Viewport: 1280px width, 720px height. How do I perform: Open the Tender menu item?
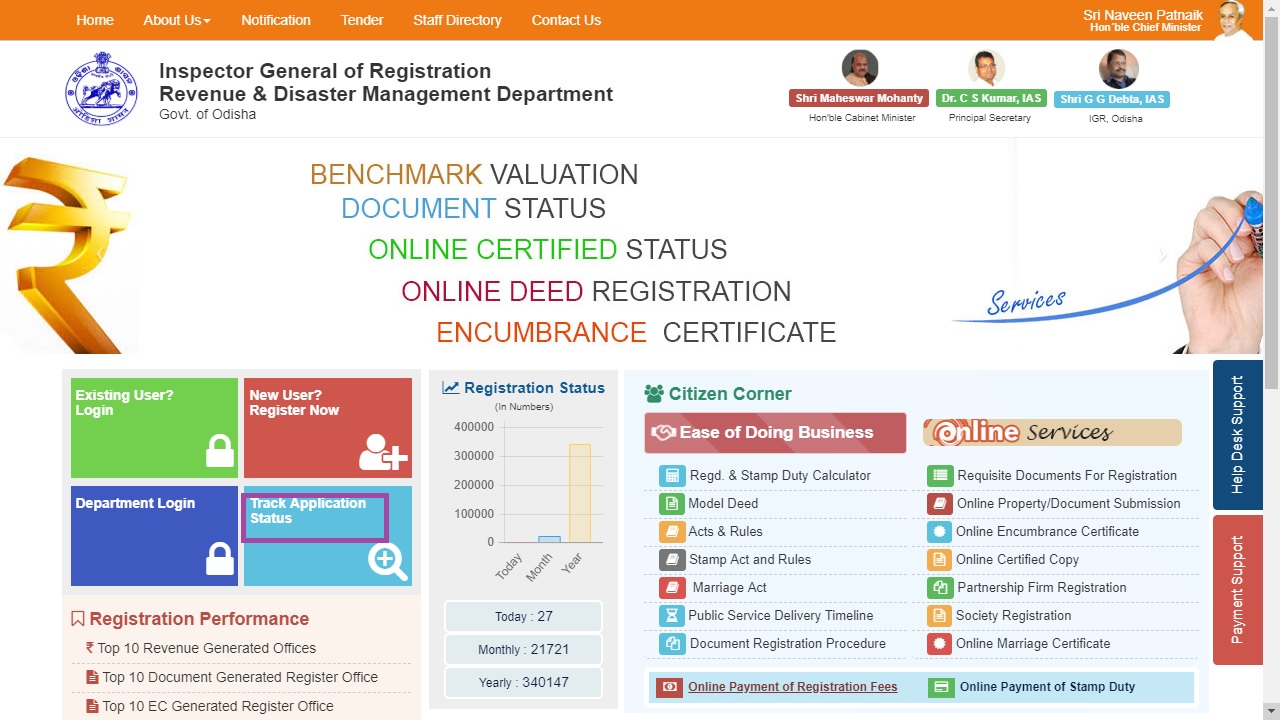coord(362,20)
